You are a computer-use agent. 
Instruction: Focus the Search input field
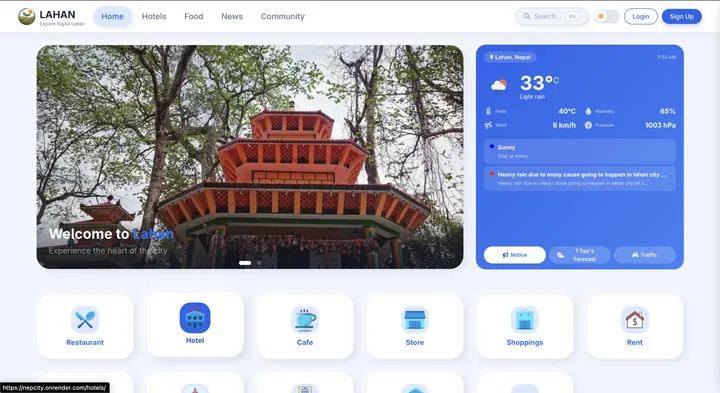click(x=551, y=17)
